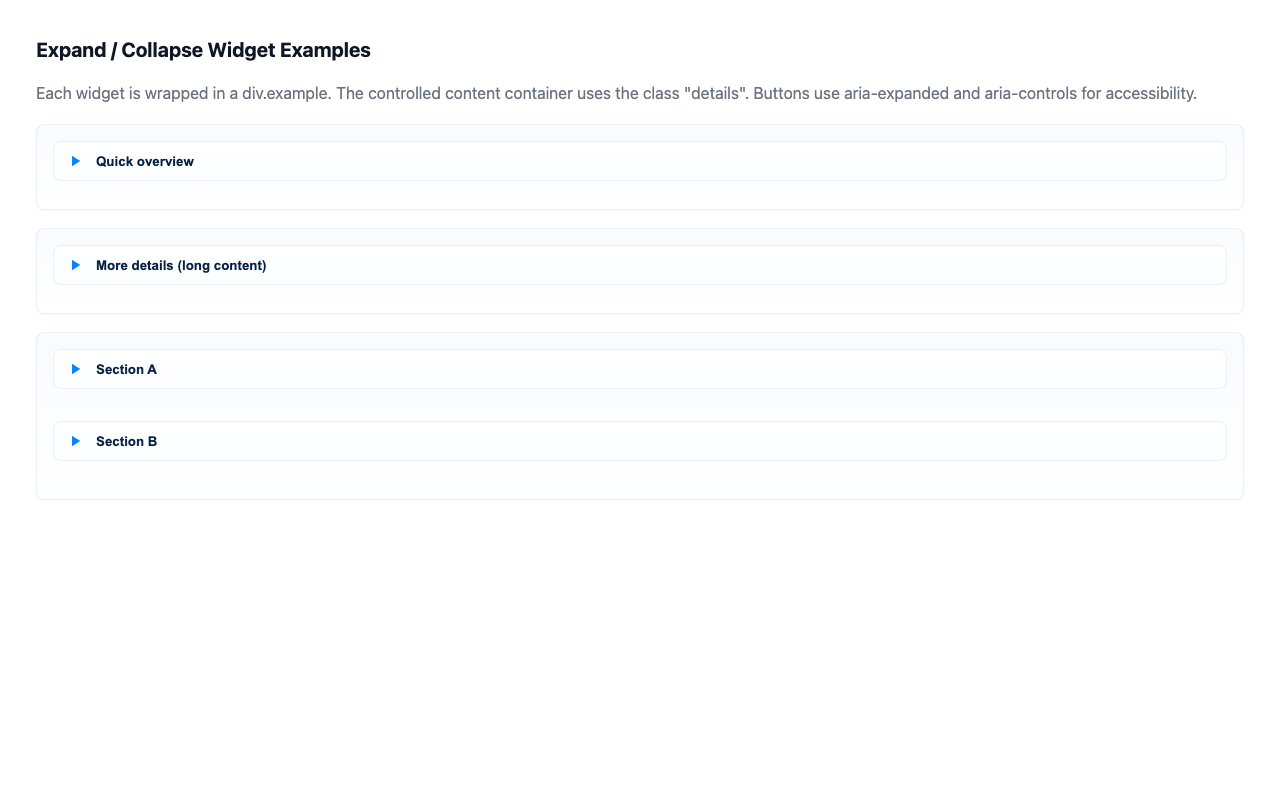Click the Expand / Collapse Widget Examples heading

point(203,50)
